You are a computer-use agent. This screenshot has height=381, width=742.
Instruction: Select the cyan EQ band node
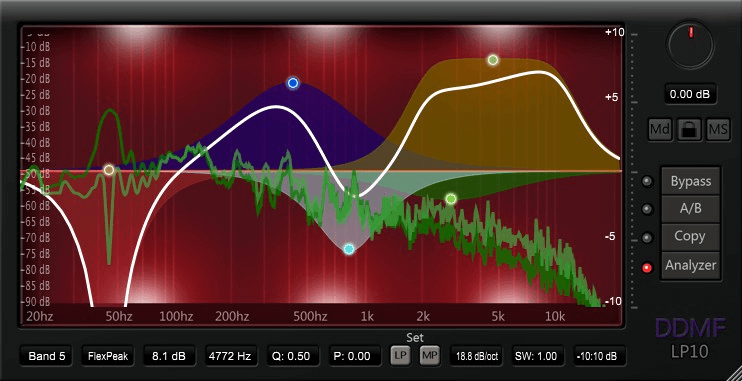pyautogui.click(x=349, y=249)
